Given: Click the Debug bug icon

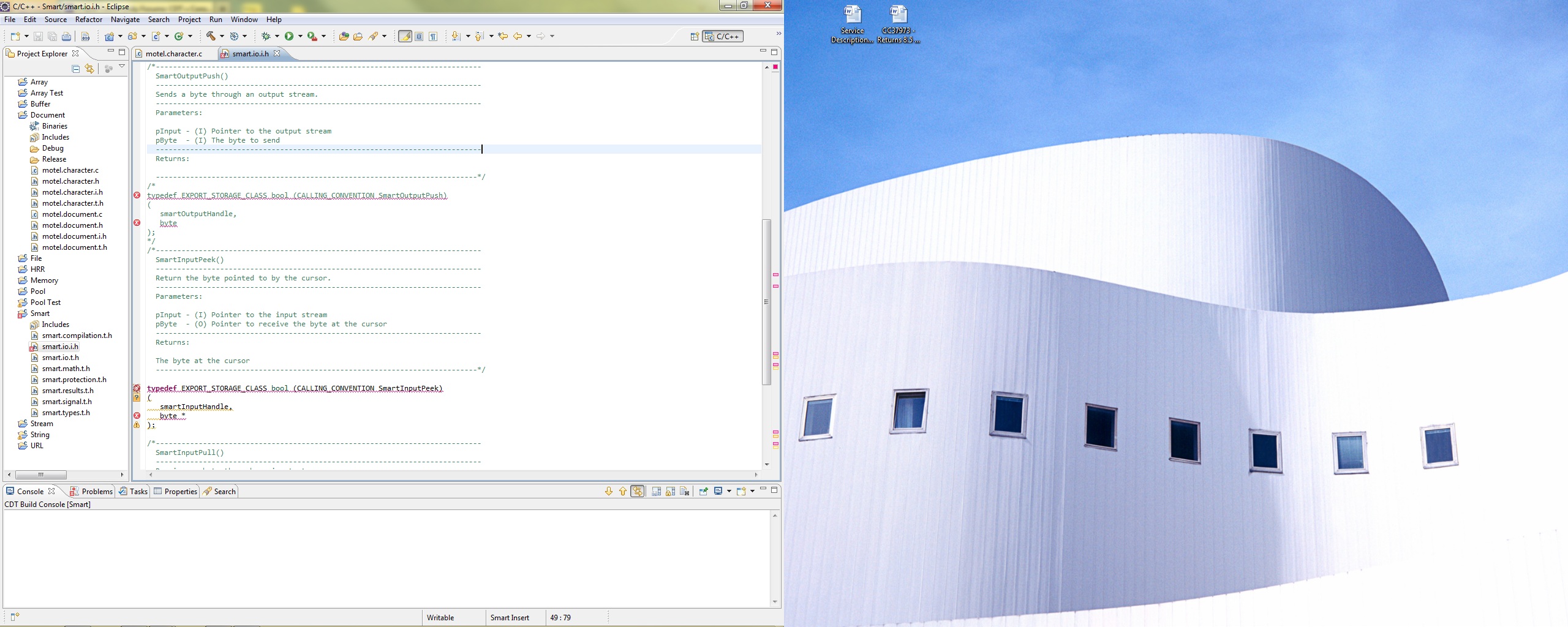Looking at the screenshot, I should [x=266, y=36].
